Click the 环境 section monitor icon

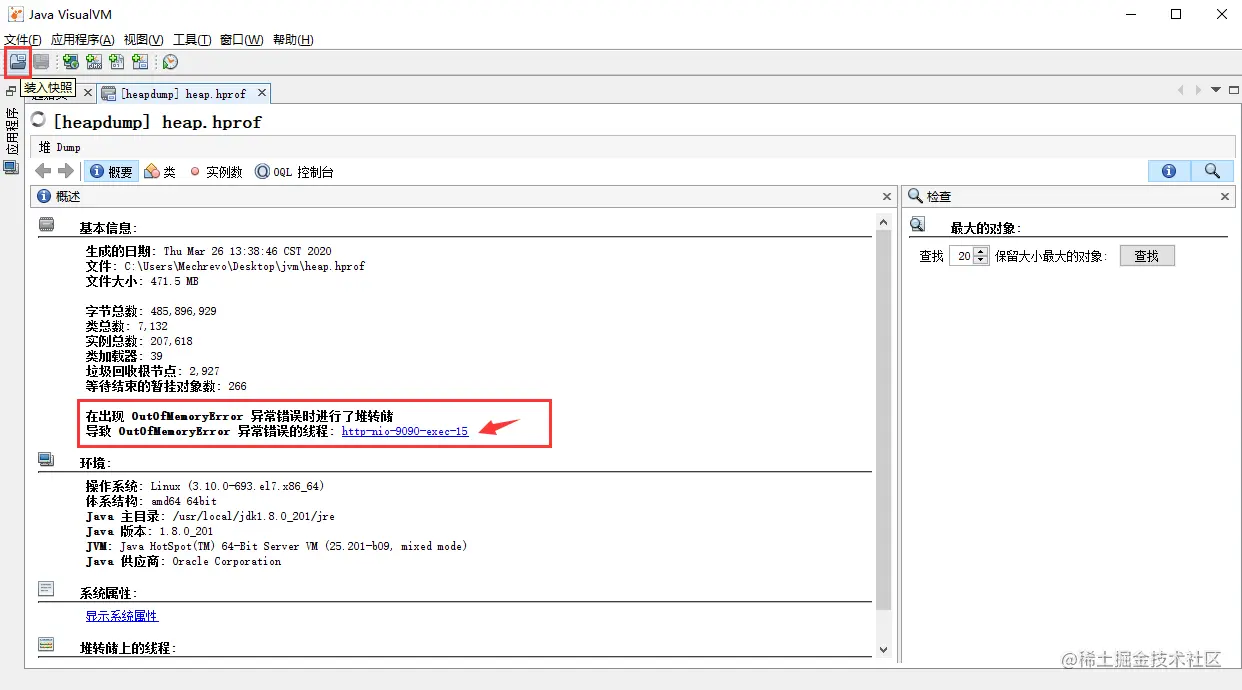(47, 460)
